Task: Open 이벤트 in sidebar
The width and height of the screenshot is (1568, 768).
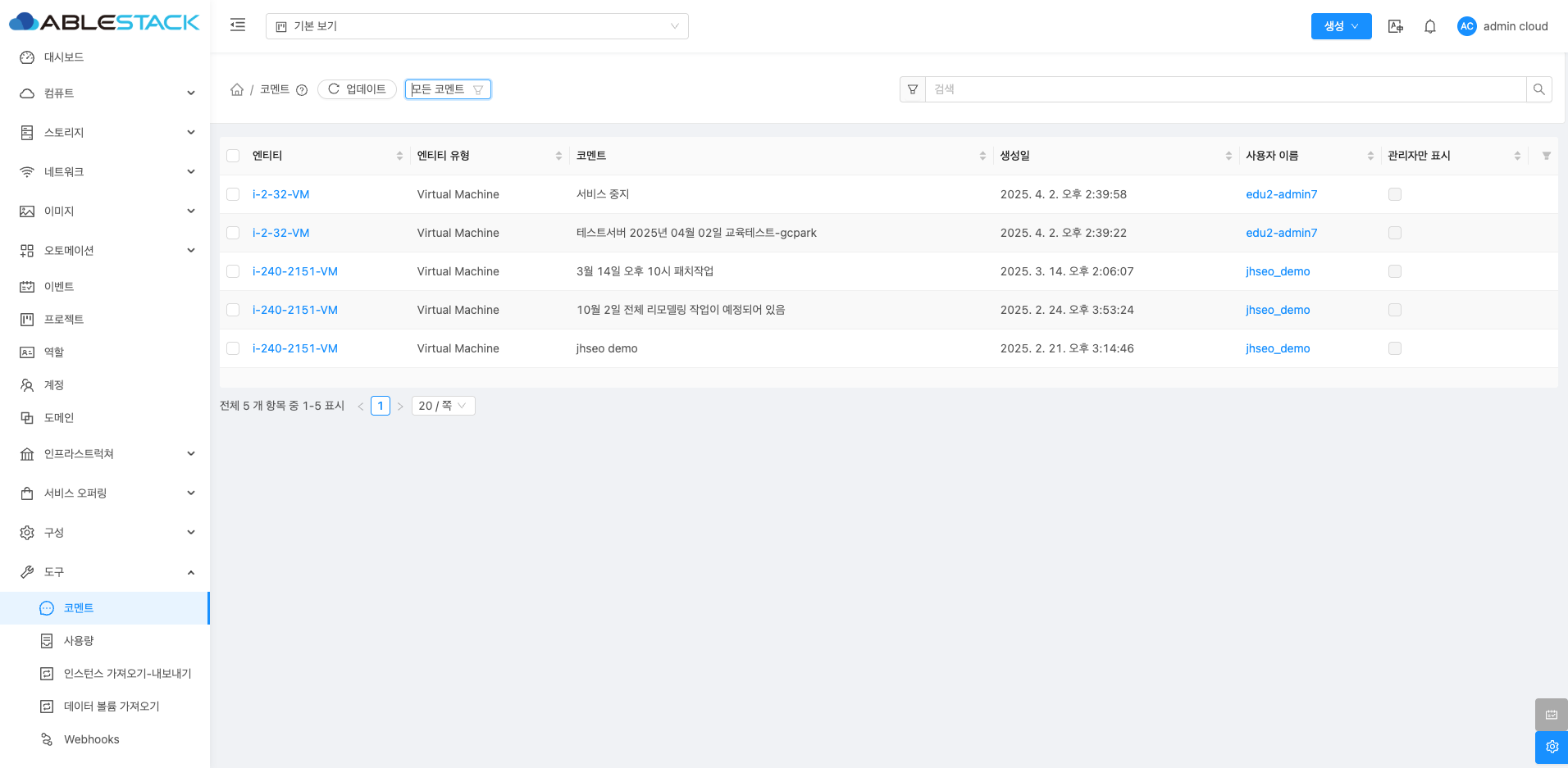Action: (x=105, y=287)
